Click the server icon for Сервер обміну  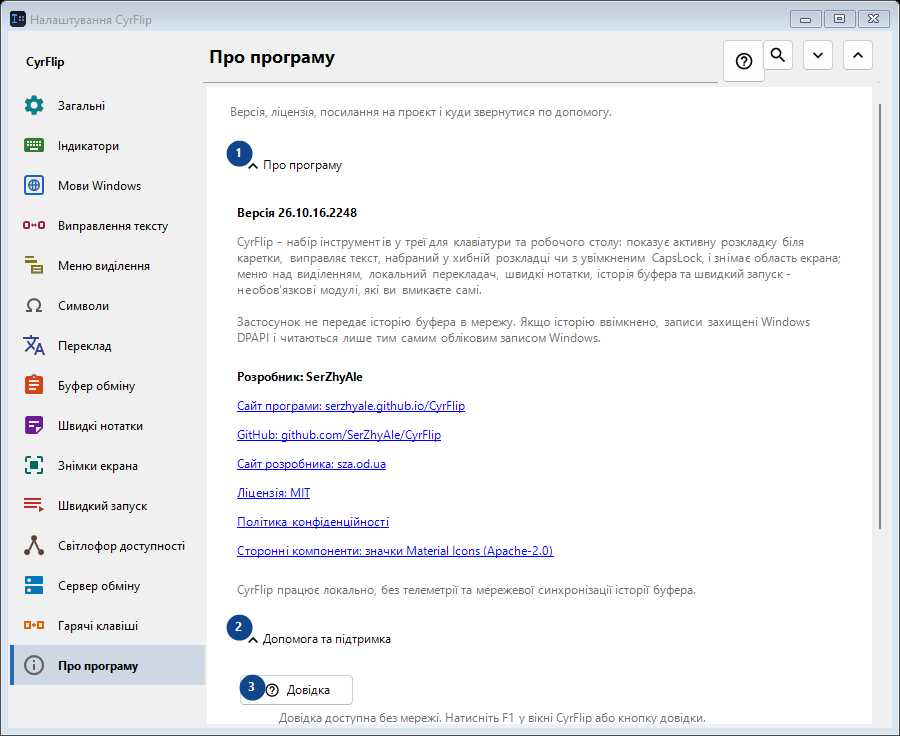tap(34, 586)
